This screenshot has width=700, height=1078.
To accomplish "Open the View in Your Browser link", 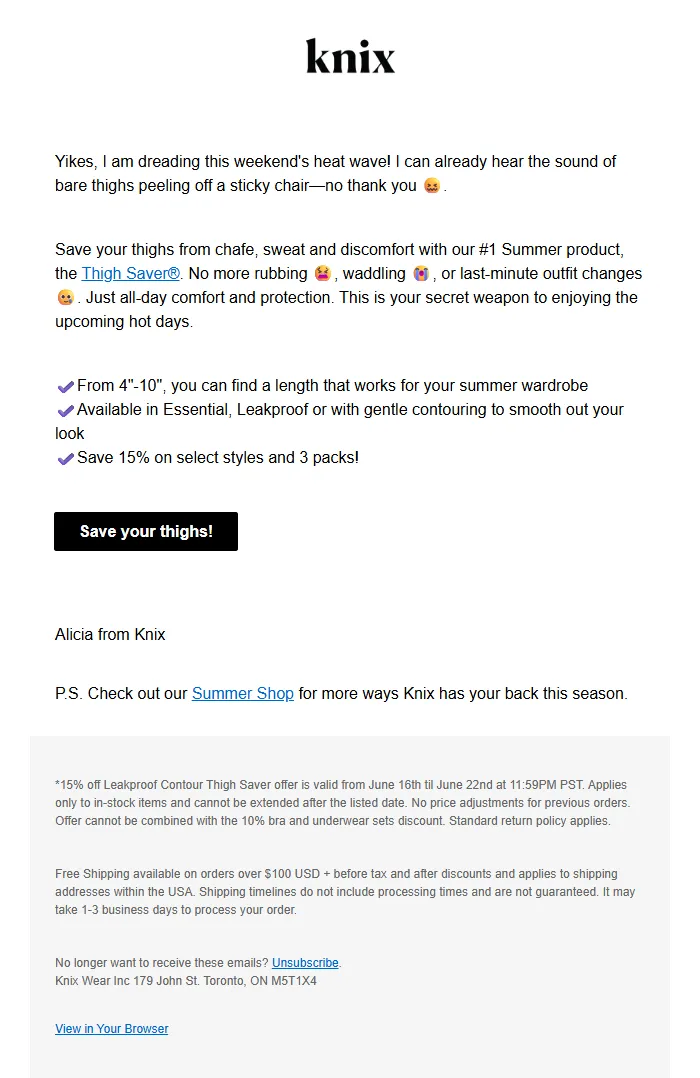I will coord(112,1028).
